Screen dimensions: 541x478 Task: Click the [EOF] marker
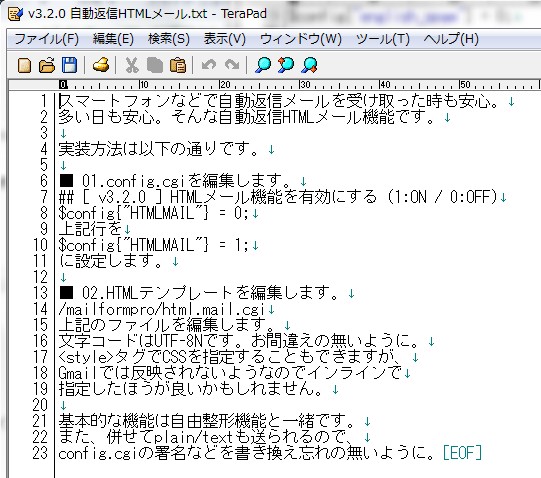tap(462, 453)
